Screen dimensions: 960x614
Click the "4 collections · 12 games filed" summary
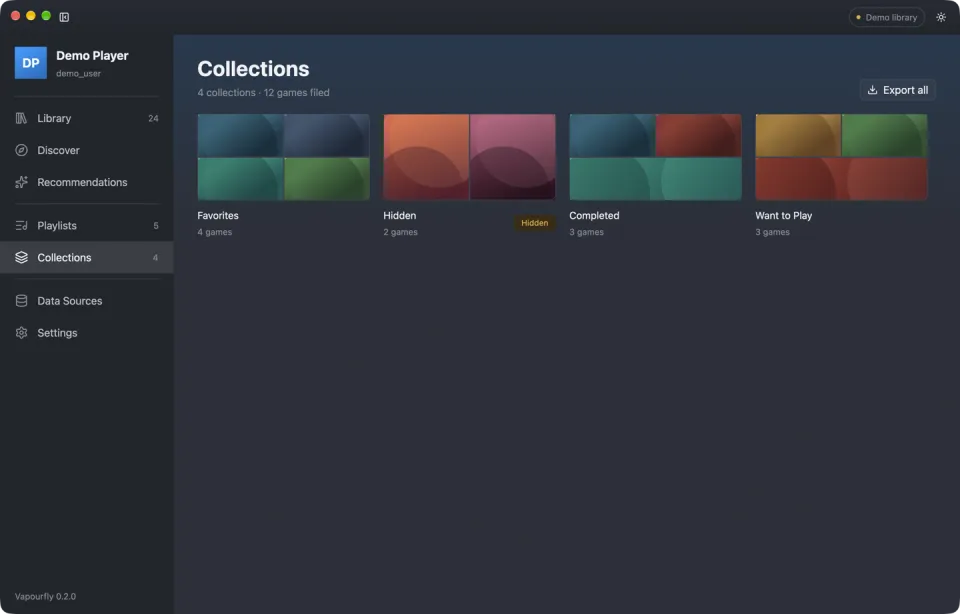coord(263,92)
